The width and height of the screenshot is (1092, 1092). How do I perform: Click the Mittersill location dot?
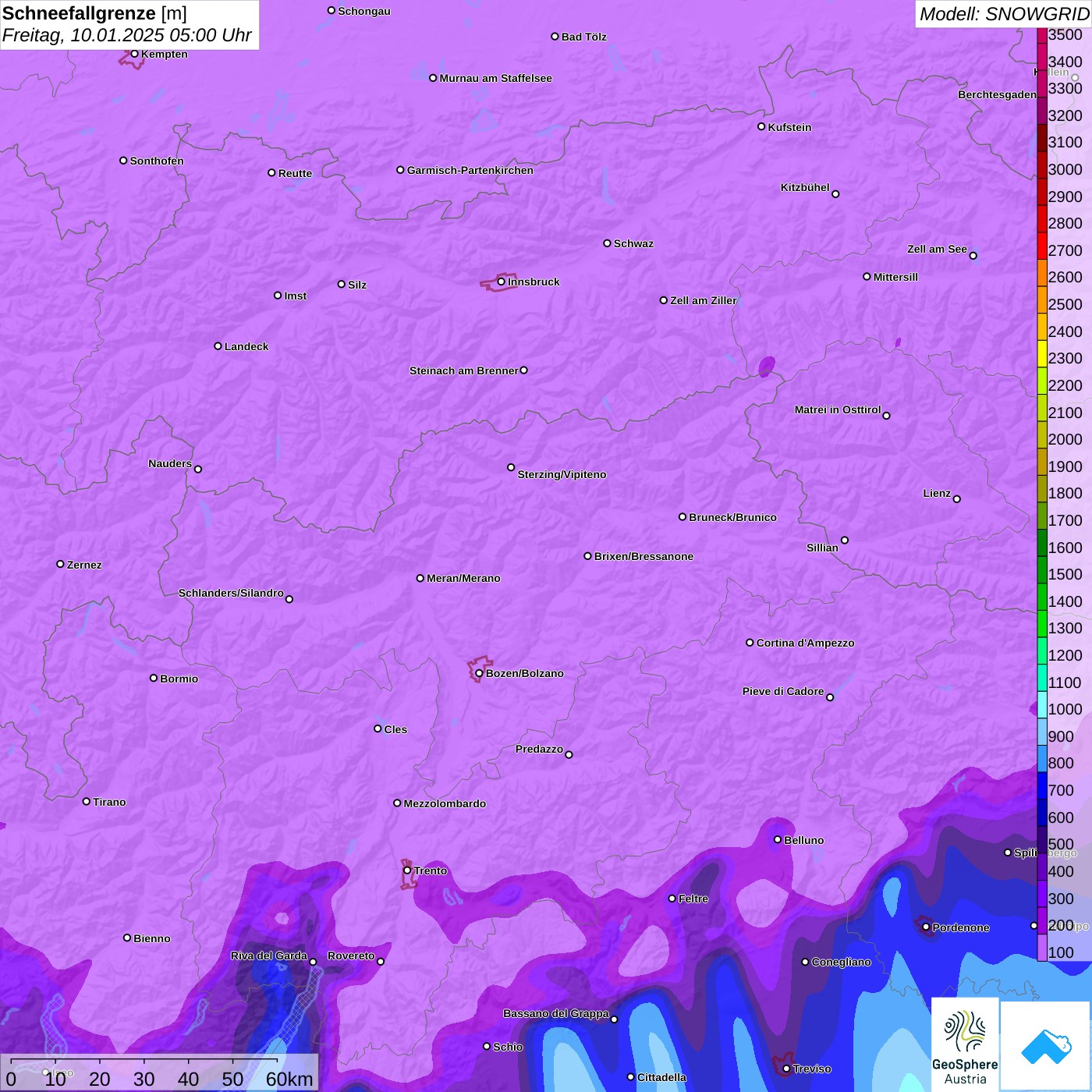click(x=867, y=276)
